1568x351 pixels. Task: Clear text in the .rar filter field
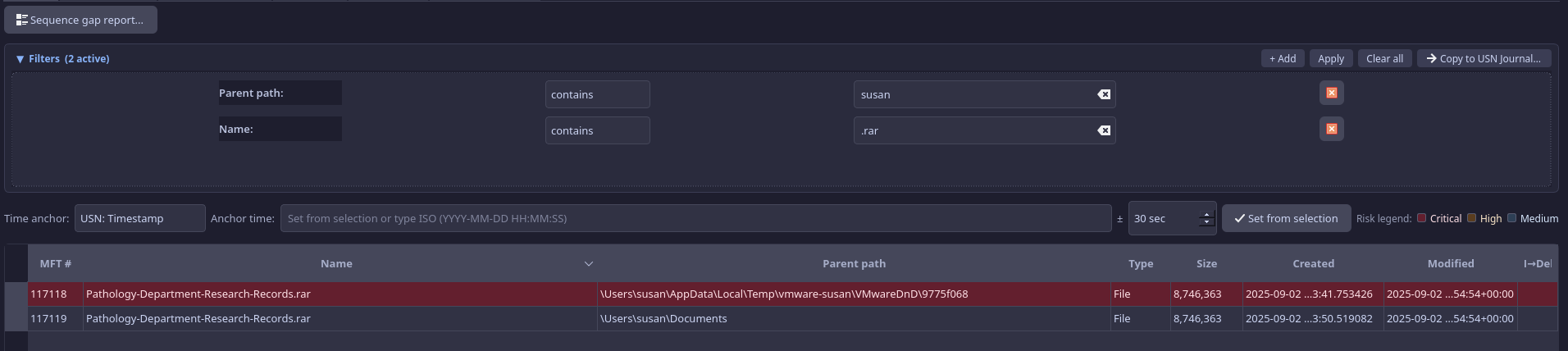point(1104,130)
